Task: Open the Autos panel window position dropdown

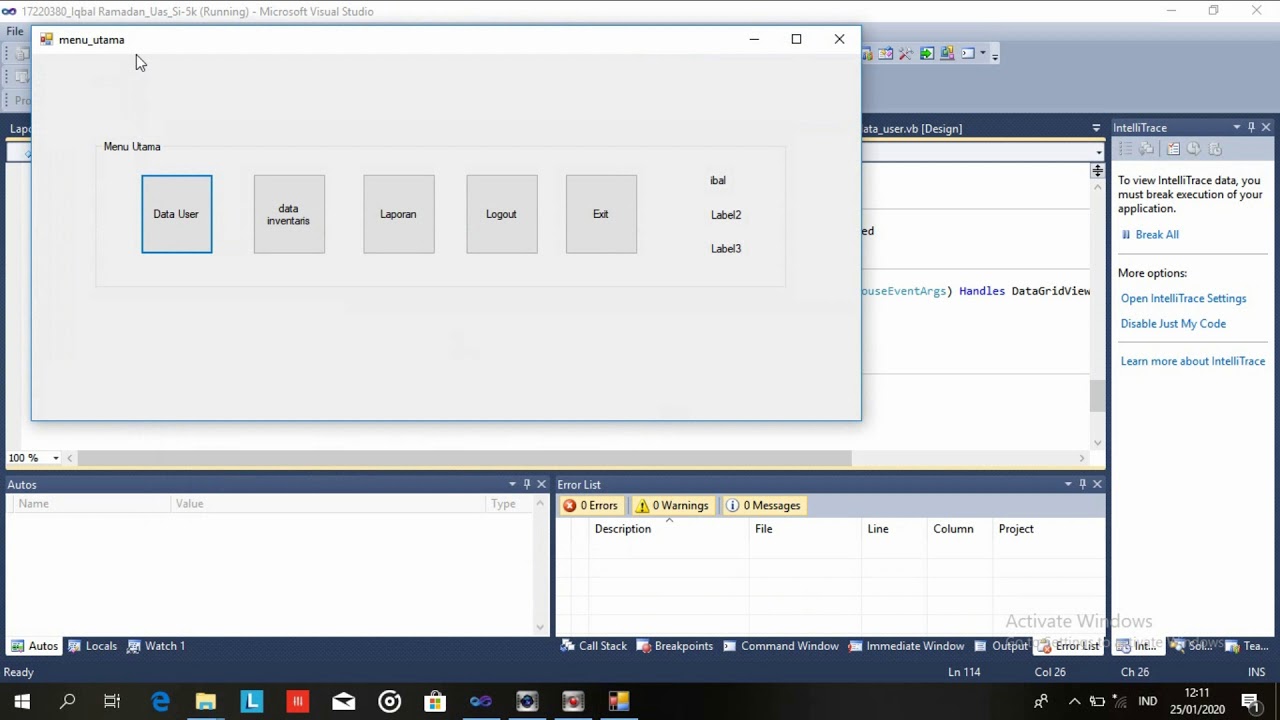Action: [x=512, y=484]
